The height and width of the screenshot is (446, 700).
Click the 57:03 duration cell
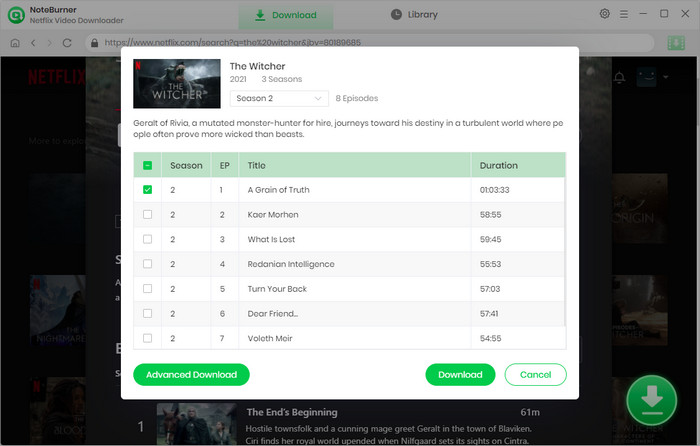490,289
